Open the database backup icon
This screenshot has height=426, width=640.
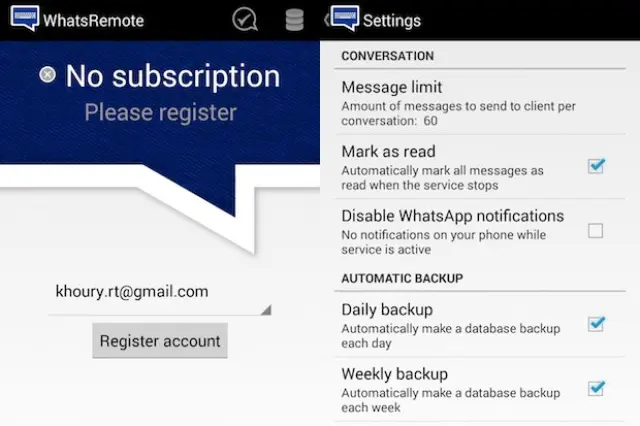294,19
